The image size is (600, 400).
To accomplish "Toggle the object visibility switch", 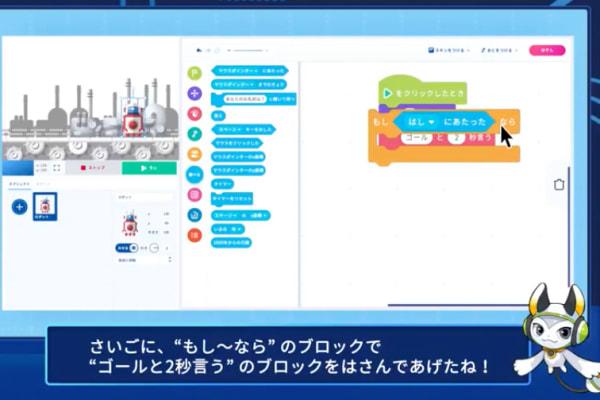I will 127,248.
